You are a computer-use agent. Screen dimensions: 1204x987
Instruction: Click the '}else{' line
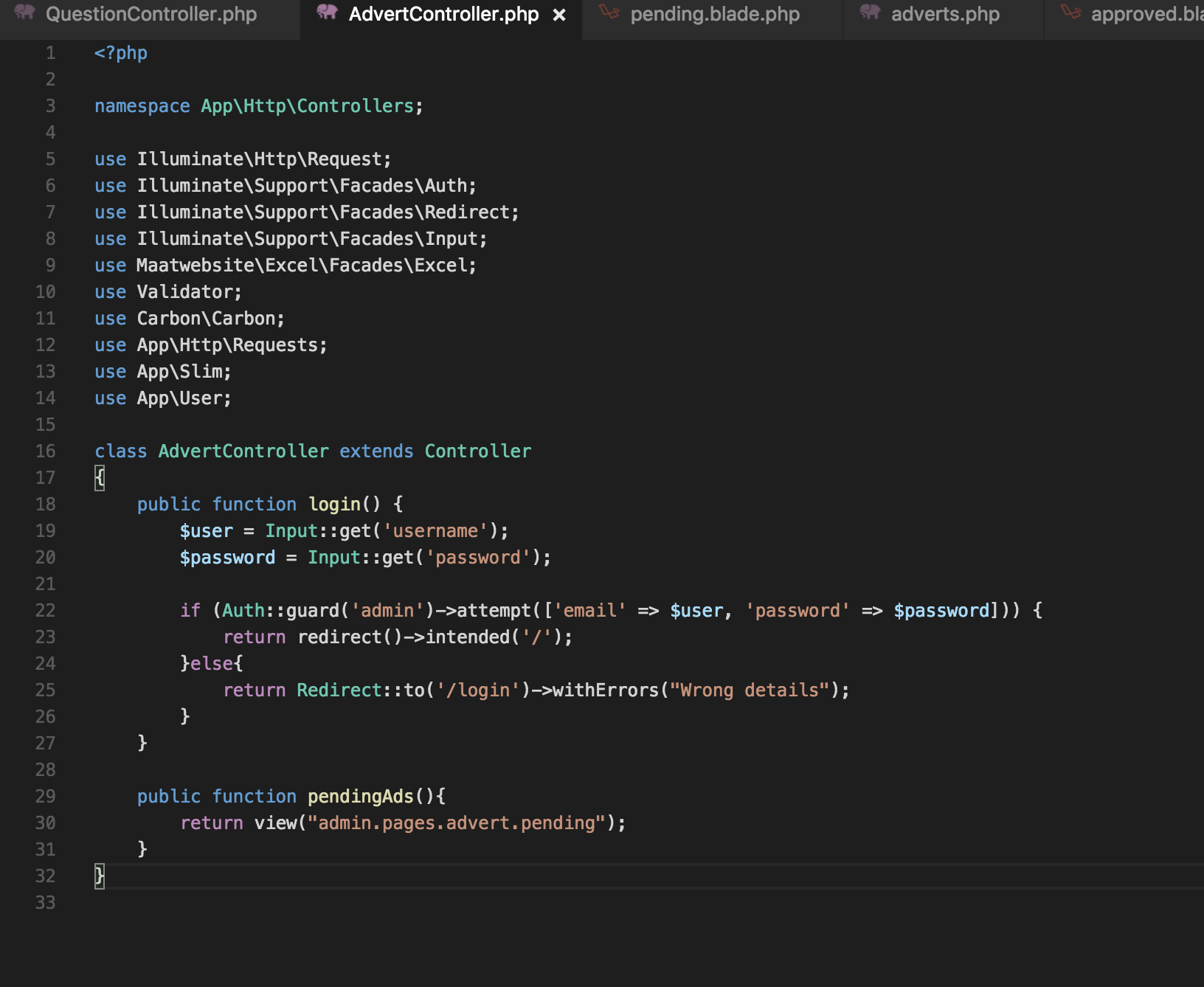click(212, 664)
